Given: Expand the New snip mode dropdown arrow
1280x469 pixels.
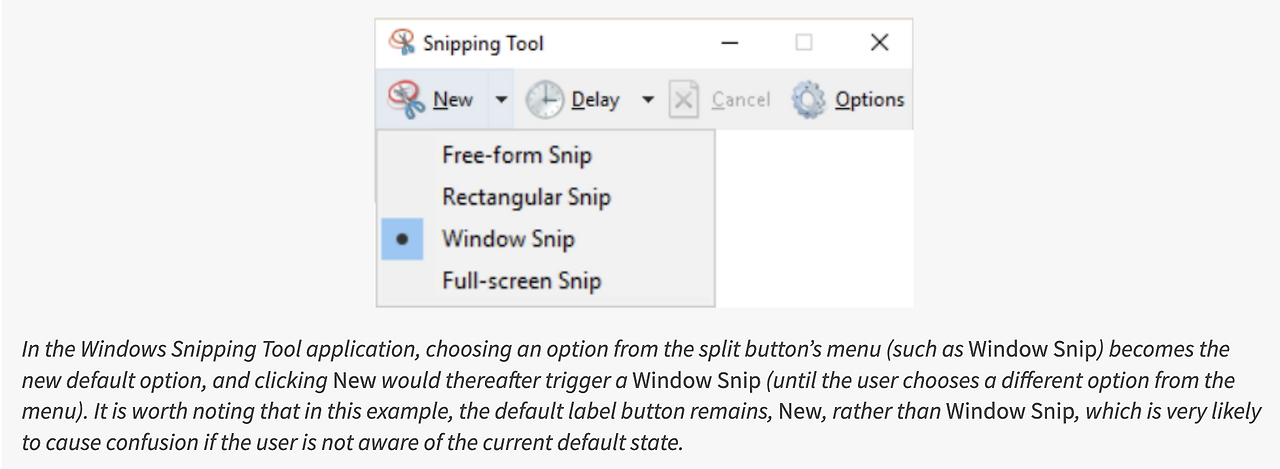Looking at the screenshot, I should click(501, 99).
